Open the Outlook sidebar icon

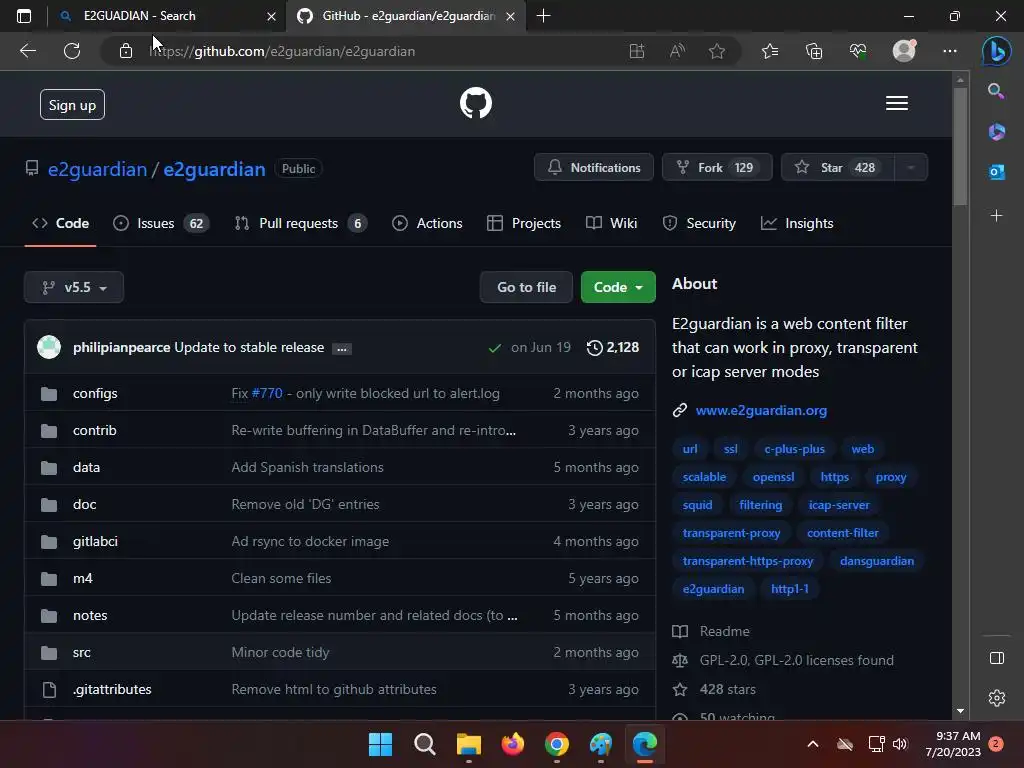[997, 172]
